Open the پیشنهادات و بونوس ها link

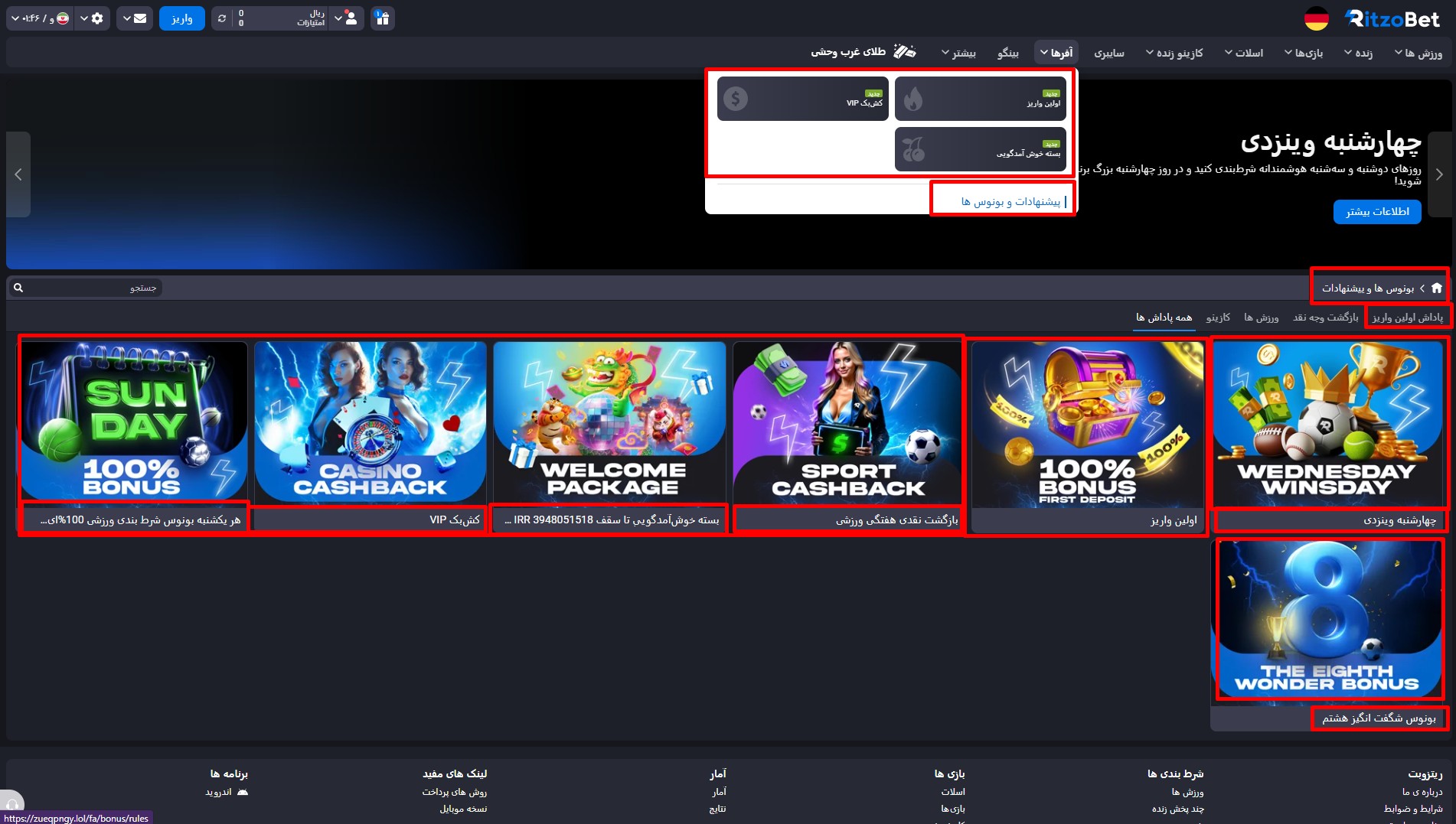(x=1010, y=201)
